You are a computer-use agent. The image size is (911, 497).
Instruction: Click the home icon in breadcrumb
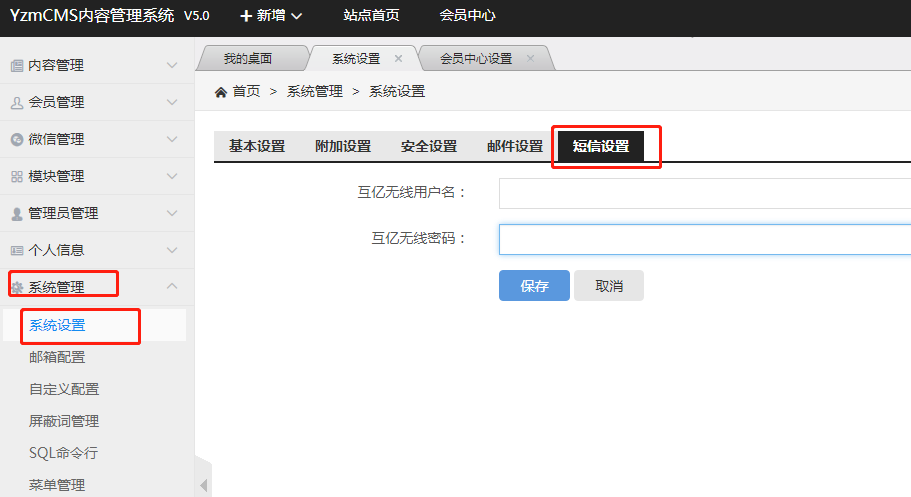coord(221,92)
